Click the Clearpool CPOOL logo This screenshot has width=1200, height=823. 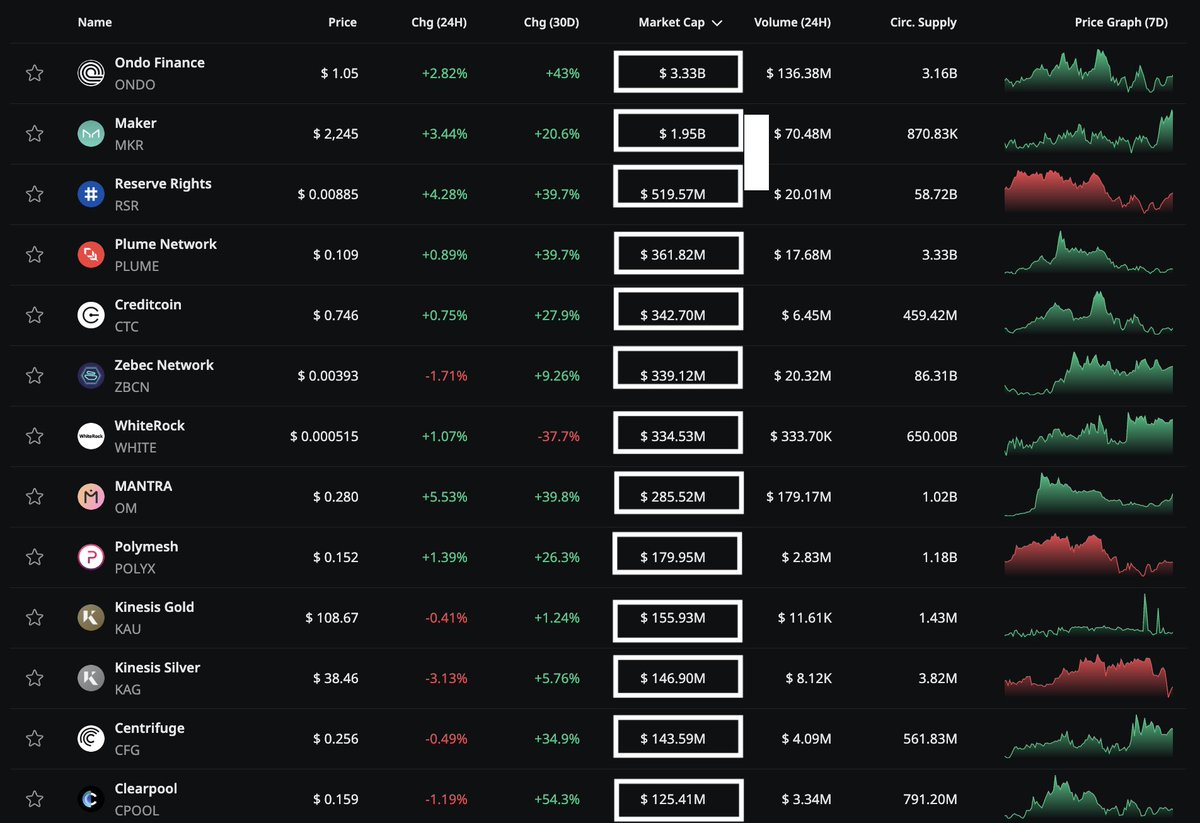(x=91, y=799)
